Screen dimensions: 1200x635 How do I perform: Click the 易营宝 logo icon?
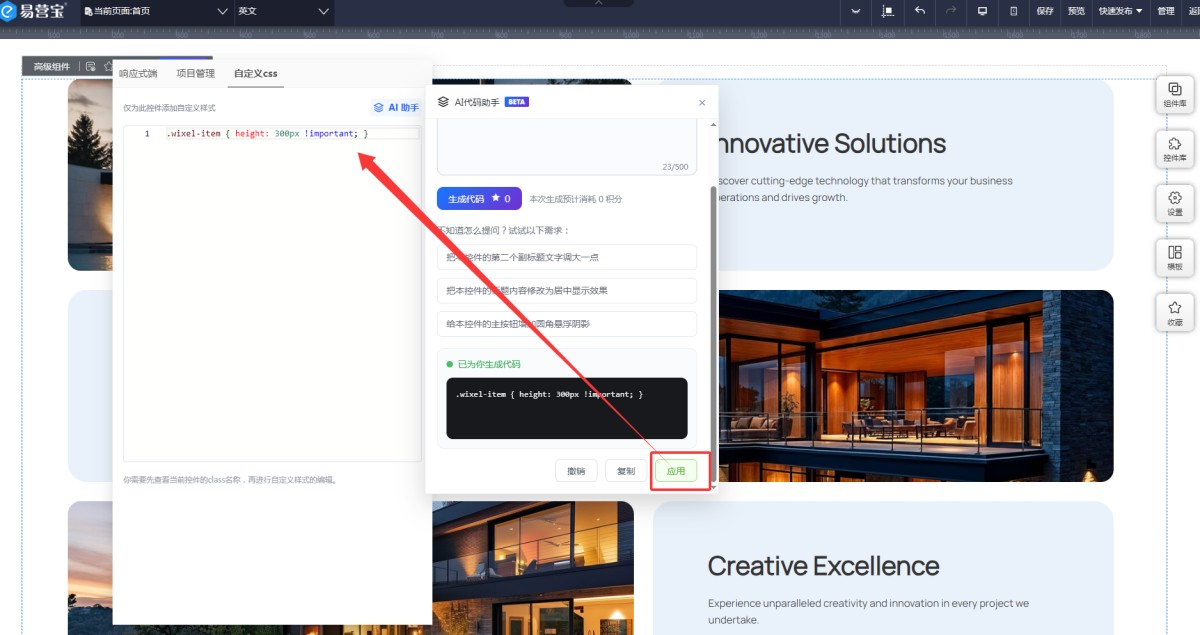(10, 11)
